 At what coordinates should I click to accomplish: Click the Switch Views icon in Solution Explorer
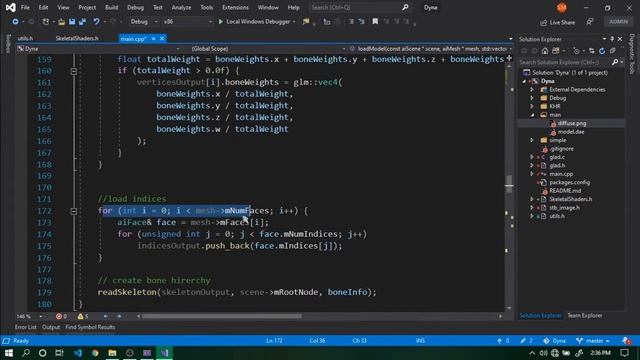pos(556,51)
